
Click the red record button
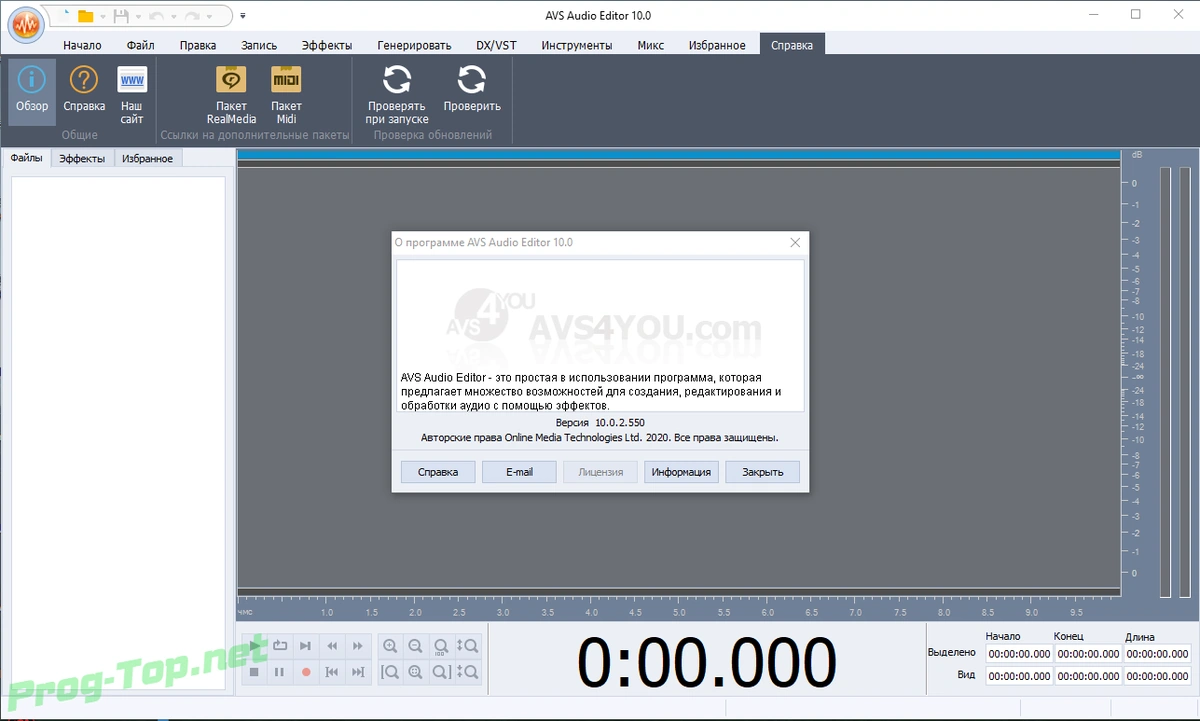[306, 672]
